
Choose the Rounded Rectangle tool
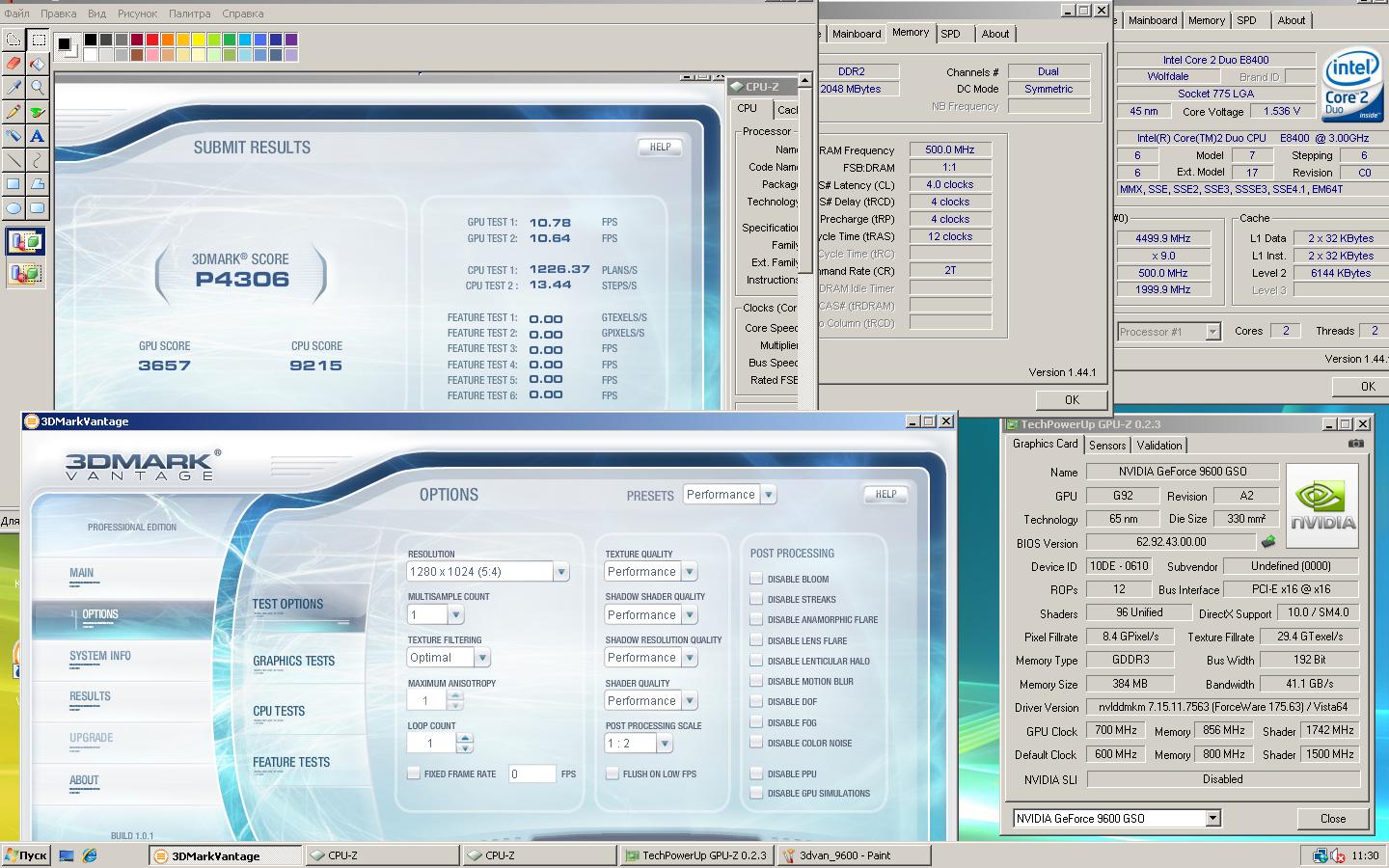pos(38,208)
